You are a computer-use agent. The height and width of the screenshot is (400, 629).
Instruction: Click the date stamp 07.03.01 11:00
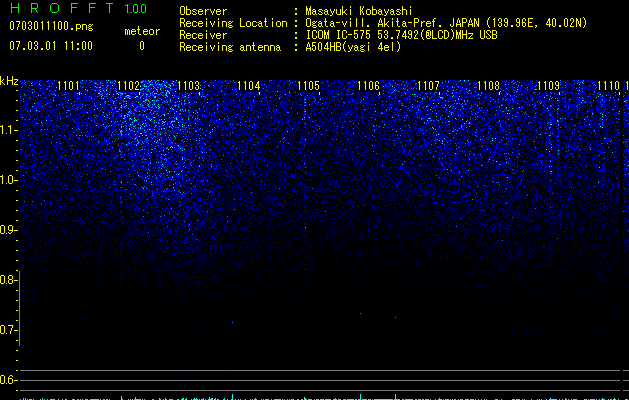pos(51,46)
